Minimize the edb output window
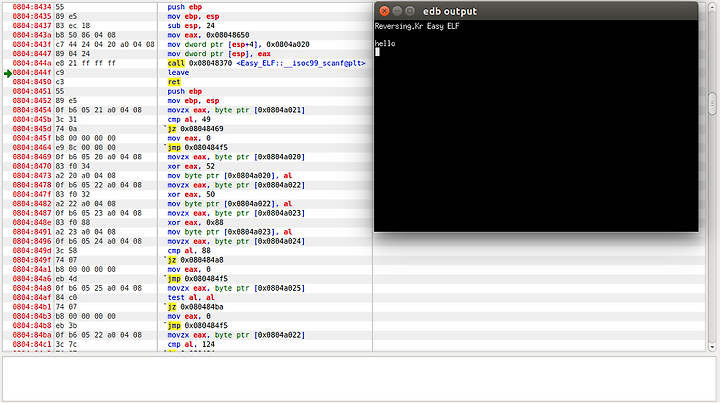This screenshot has width=720, height=403. tap(397, 11)
